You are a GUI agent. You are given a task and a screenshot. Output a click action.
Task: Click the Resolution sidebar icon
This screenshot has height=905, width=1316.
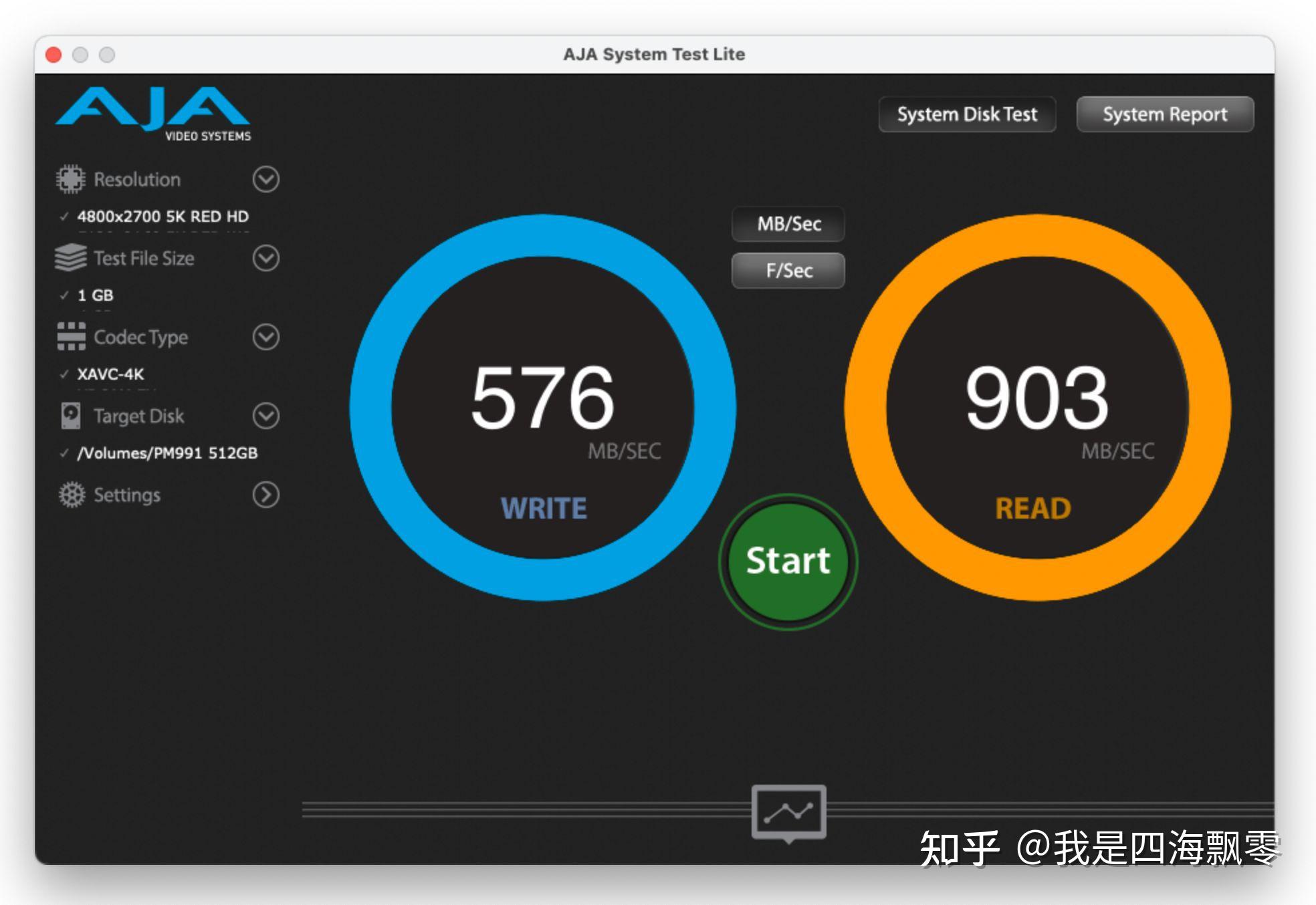[x=70, y=179]
